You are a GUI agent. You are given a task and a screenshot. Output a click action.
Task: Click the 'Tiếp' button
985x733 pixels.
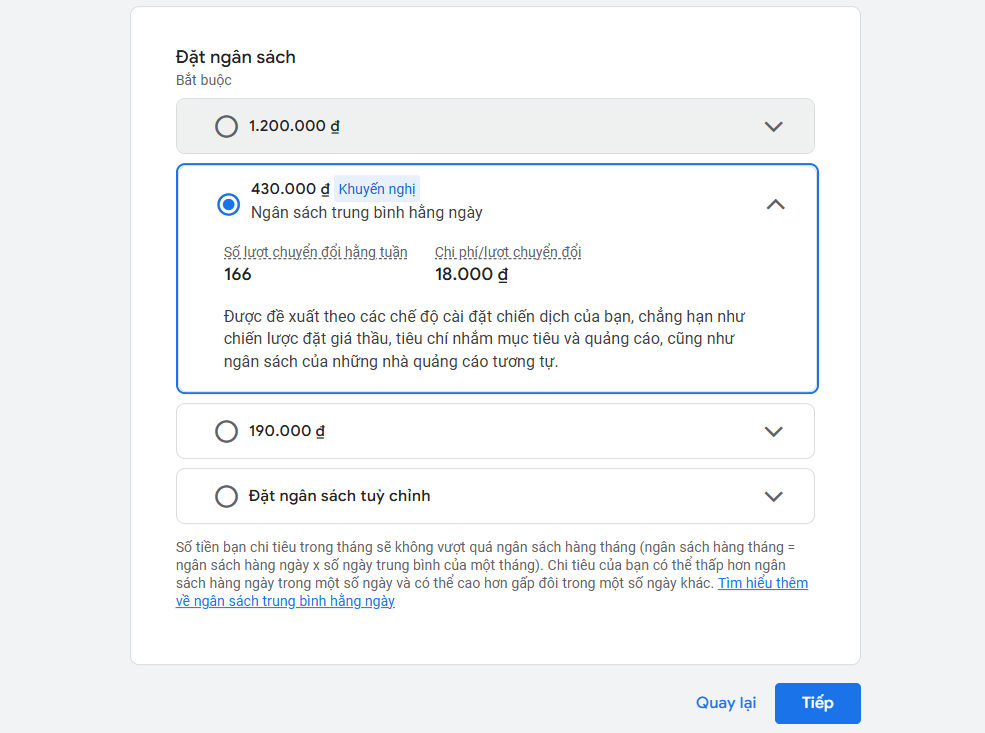(817, 703)
